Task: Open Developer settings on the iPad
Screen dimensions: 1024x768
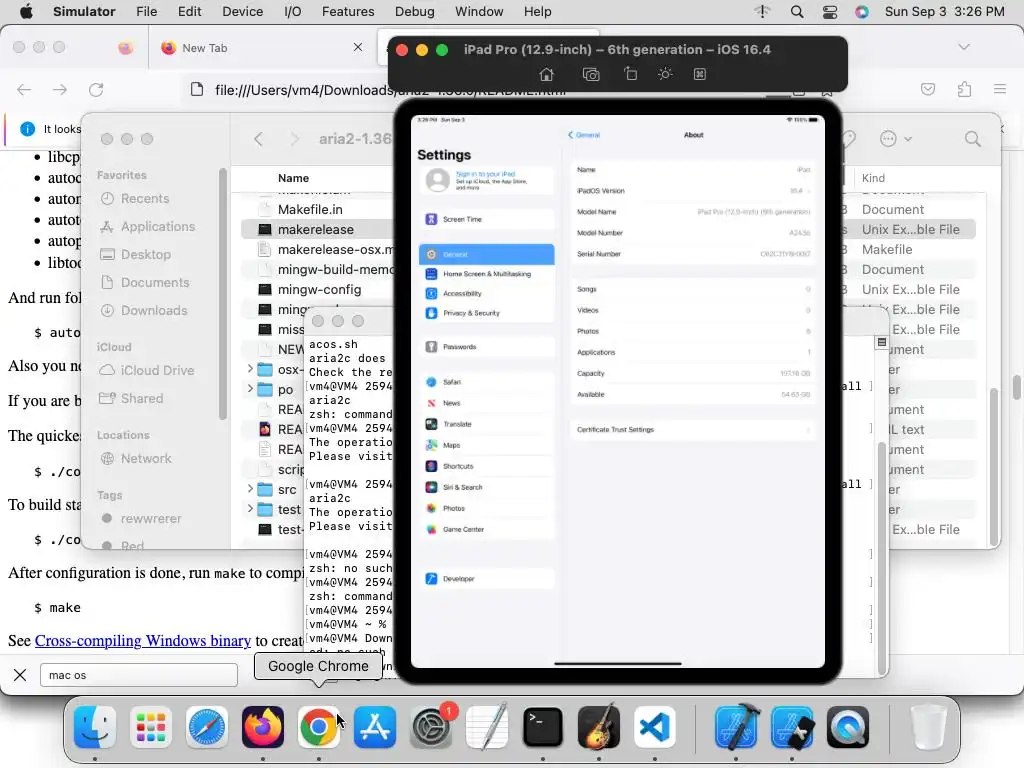Action: tap(487, 579)
